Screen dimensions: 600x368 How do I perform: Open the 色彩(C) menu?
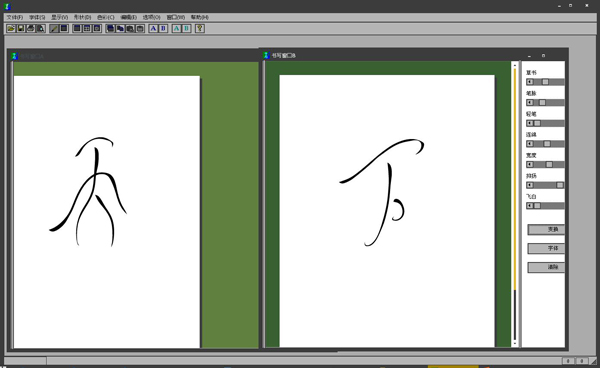(x=106, y=17)
